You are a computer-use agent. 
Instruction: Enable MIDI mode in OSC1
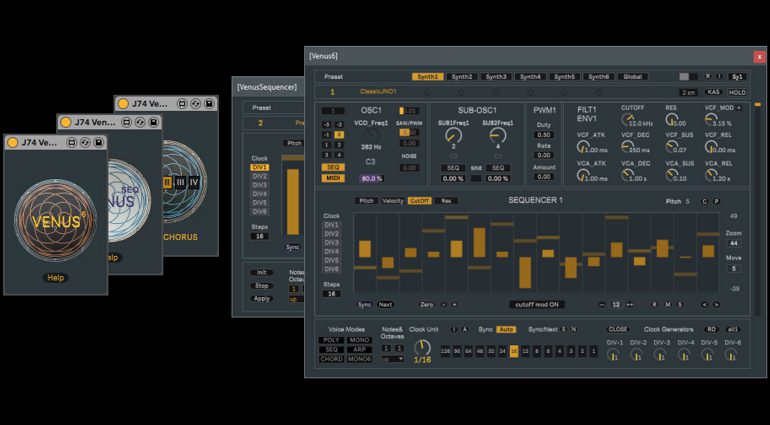coord(331,178)
